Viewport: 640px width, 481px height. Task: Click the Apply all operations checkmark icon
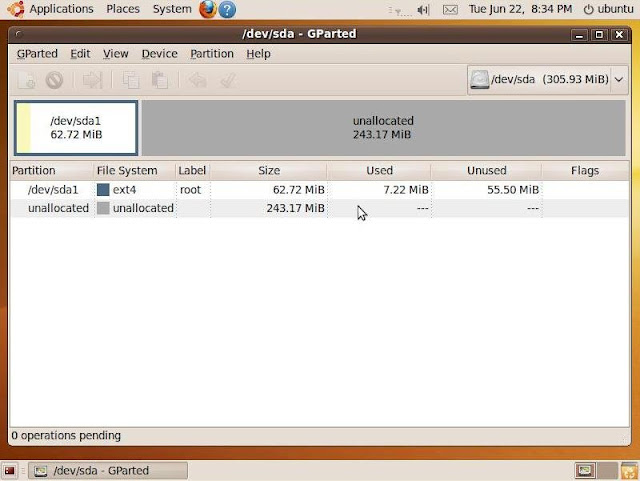click(228, 80)
